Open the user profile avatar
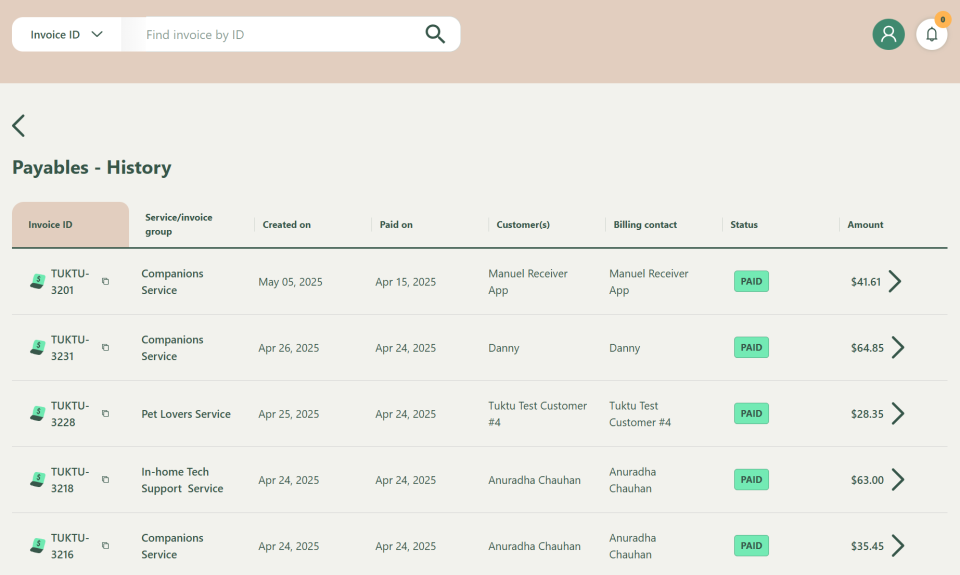This screenshot has height=575, width=960. coord(888,34)
